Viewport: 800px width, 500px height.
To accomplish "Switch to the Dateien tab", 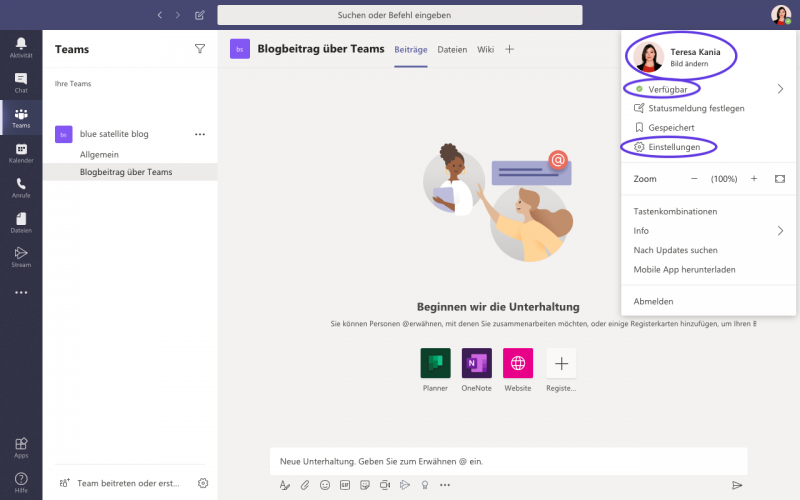I will pyautogui.click(x=452, y=49).
